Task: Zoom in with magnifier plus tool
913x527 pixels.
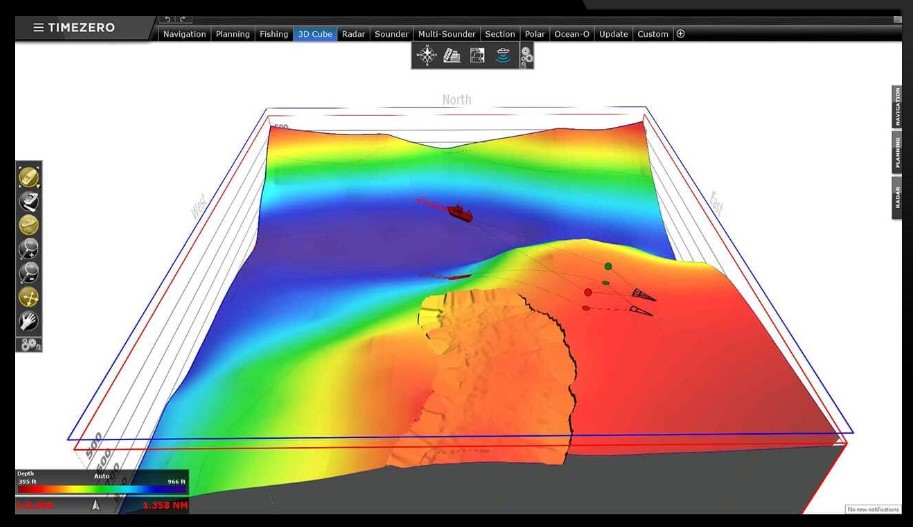Action: 29,249
